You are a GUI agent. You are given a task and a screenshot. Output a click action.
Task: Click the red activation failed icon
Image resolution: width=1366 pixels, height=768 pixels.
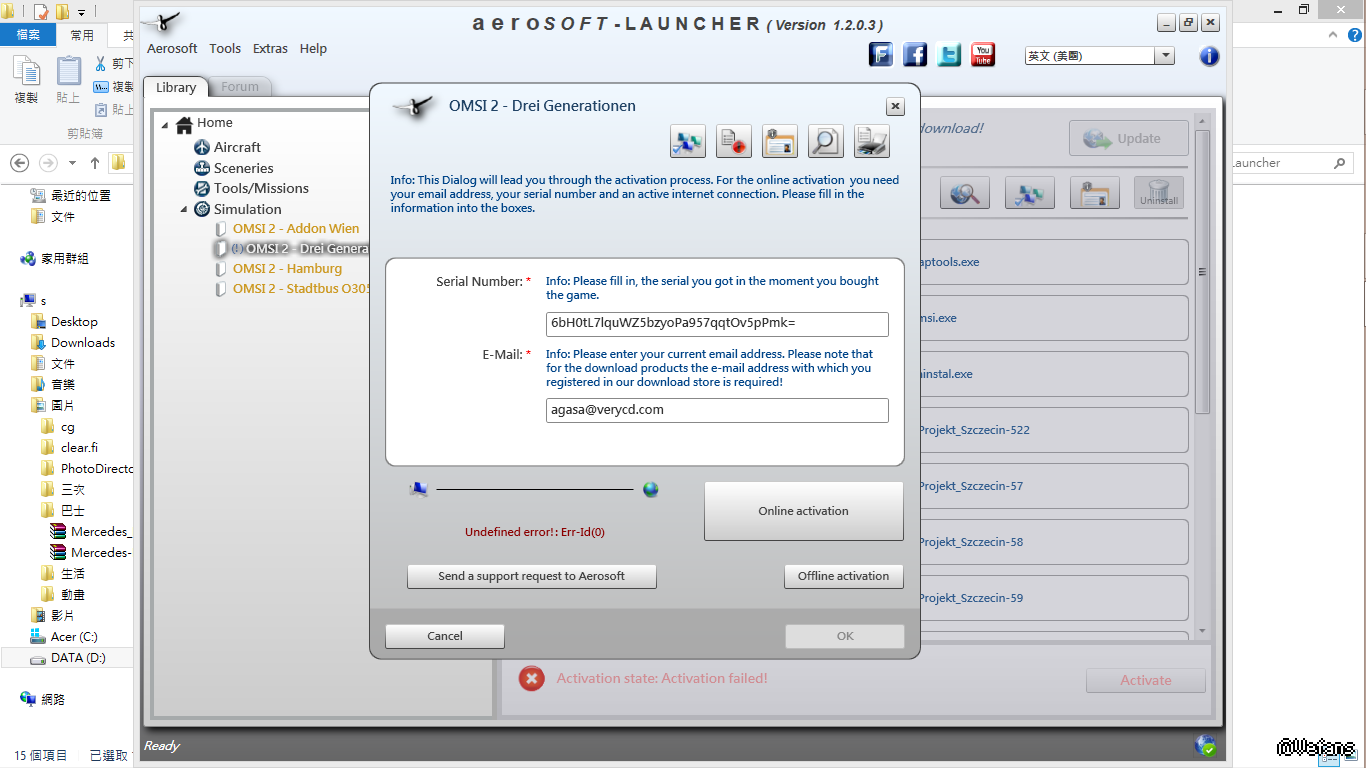click(x=532, y=678)
